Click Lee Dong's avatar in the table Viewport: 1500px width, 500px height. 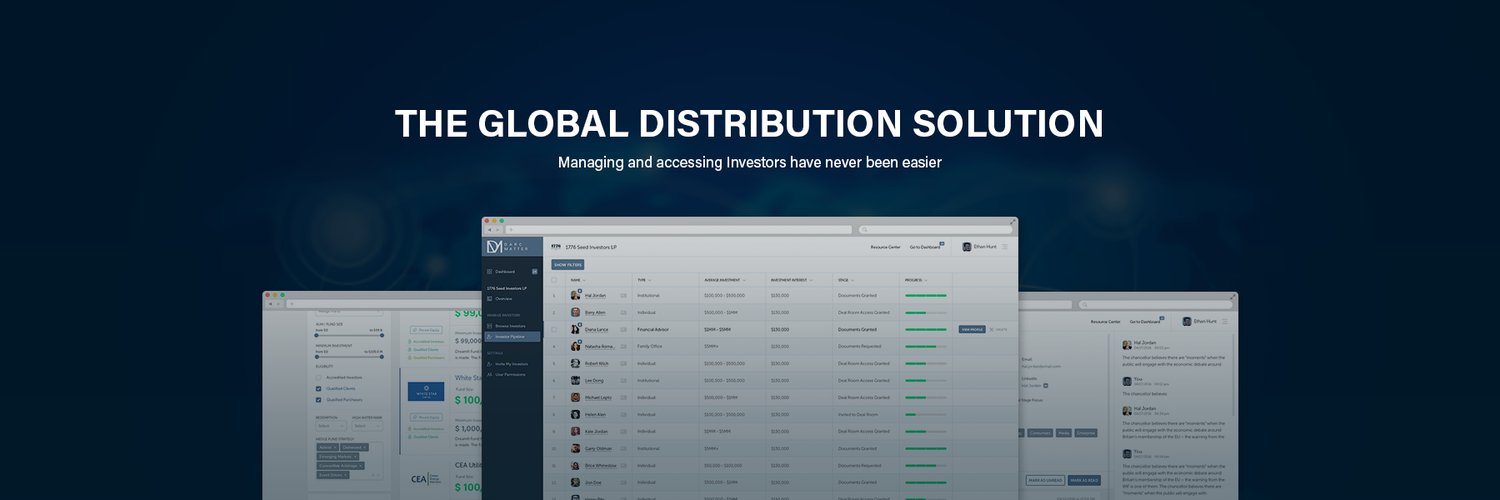576,380
